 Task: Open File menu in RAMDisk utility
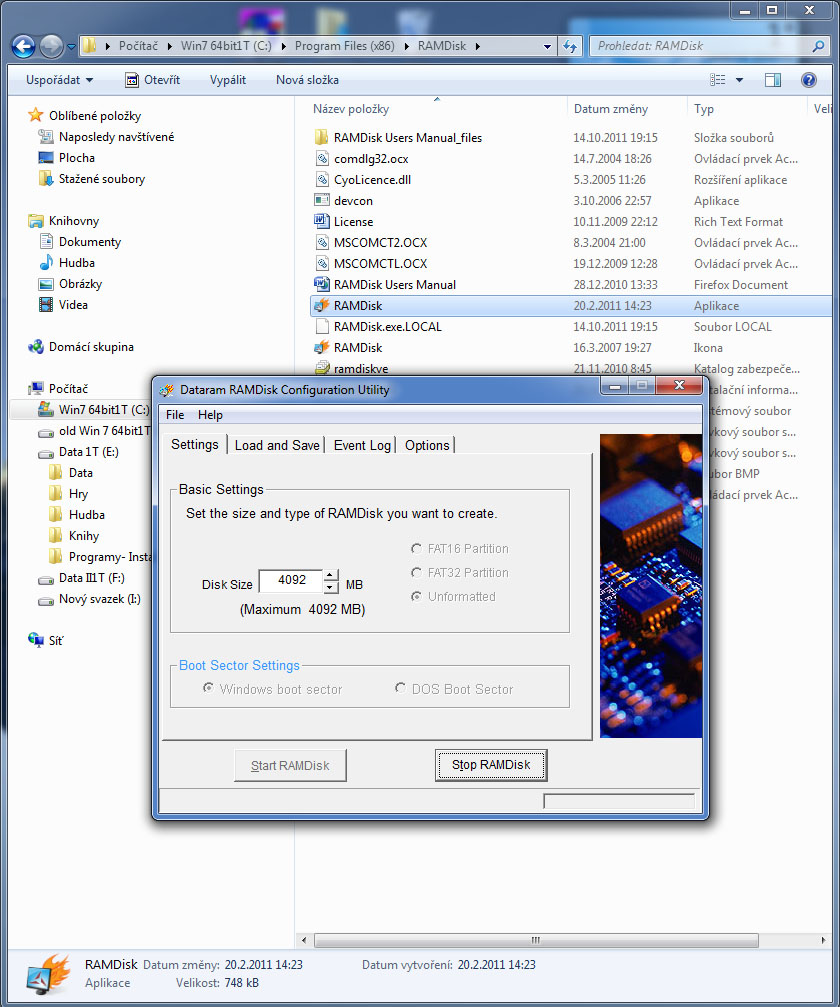[x=175, y=415]
